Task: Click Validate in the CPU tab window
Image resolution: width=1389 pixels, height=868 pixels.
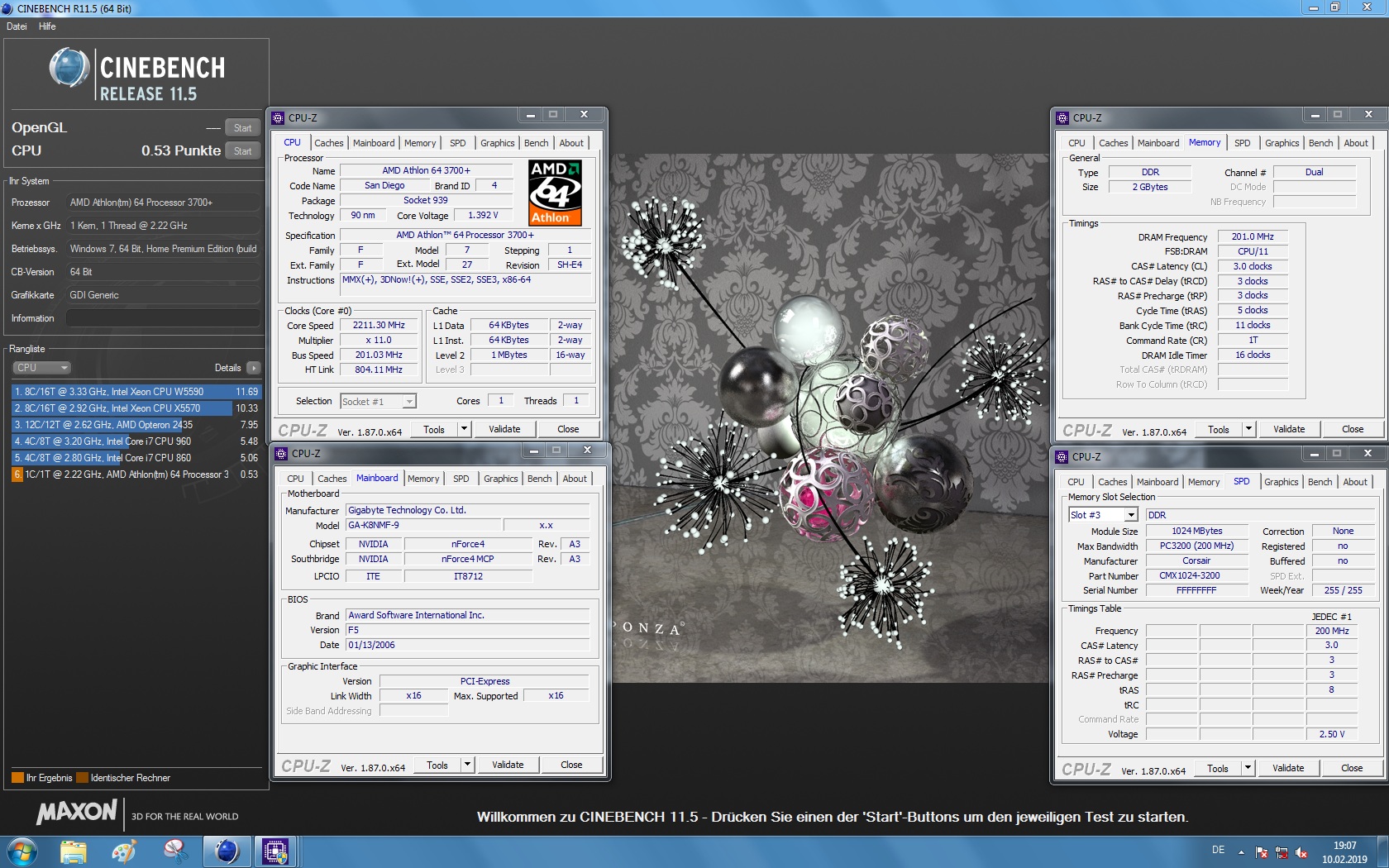Action: click(x=504, y=429)
